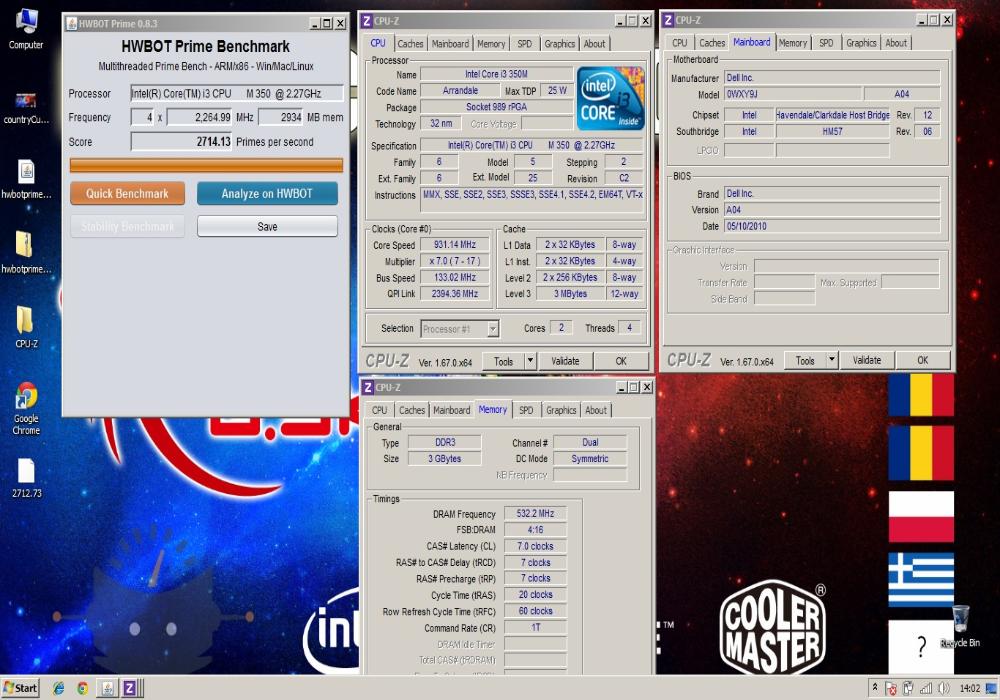Click the QPI Link 2394.36 MHz value
The width and height of the screenshot is (1000, 700).
pyautogui.click(x=455, y=294)
